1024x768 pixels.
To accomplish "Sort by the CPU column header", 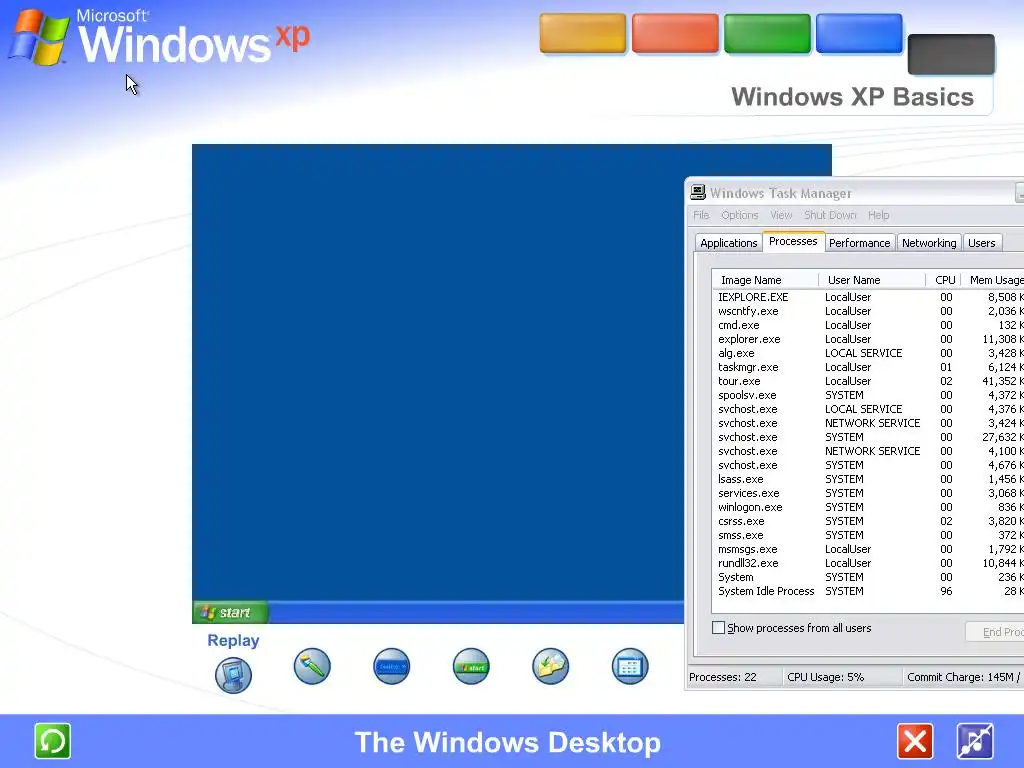I will coord(944,280).
